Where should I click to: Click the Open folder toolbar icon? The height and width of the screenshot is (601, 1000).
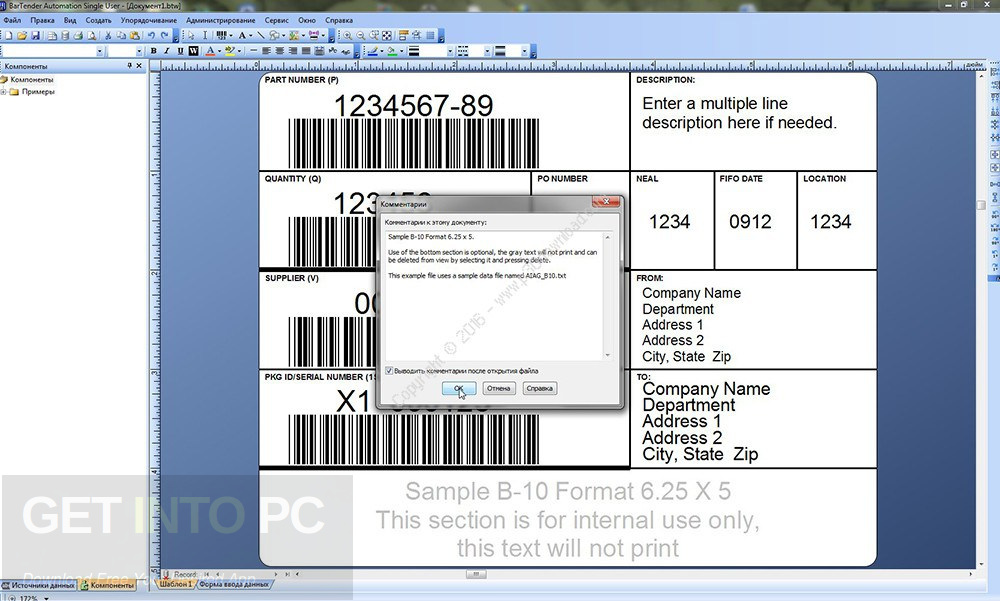point(22,36)
